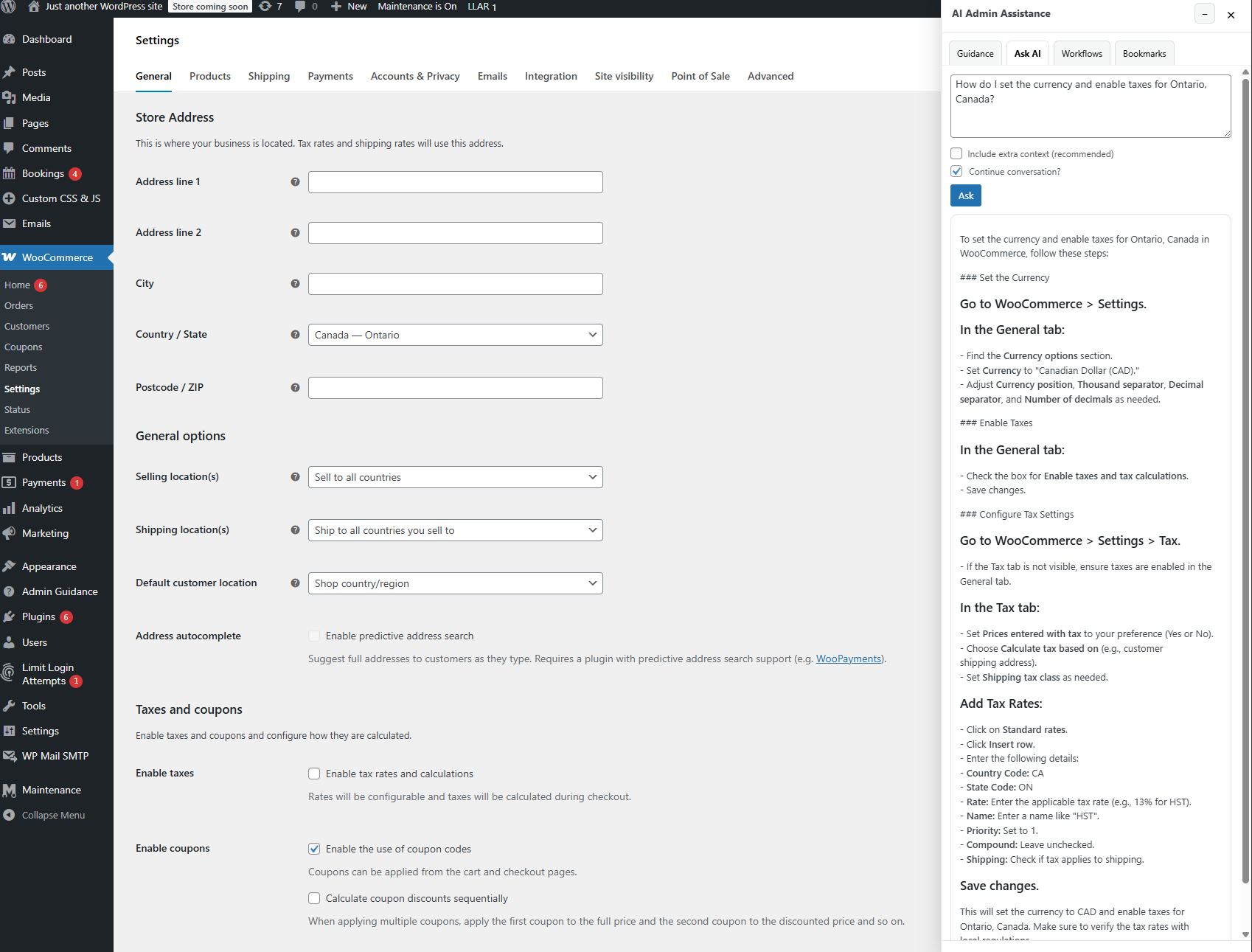Click the Payments dollar icon in sidebar
The height and width of the screenshot is (952, 1252).
click(x=9, y=482)
